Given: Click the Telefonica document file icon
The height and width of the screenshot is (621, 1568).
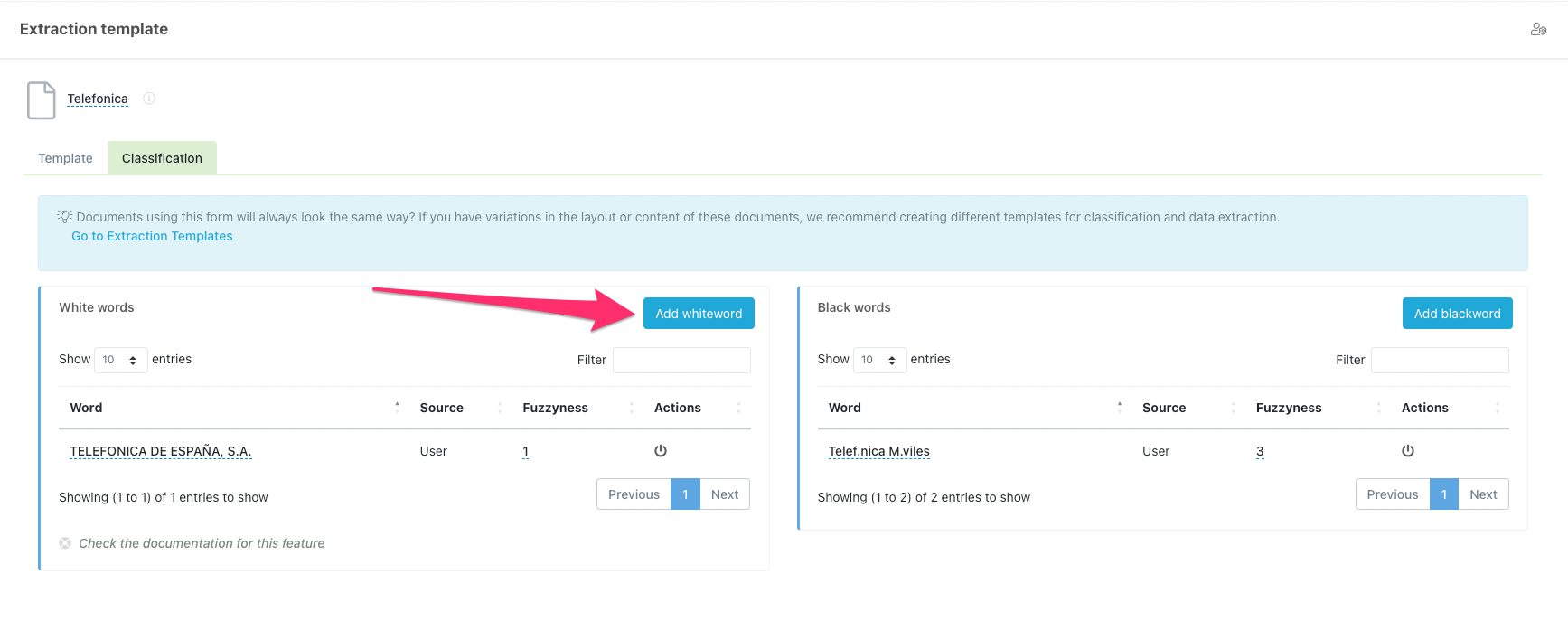Looking at the screenshot, I should click(42, 100).
